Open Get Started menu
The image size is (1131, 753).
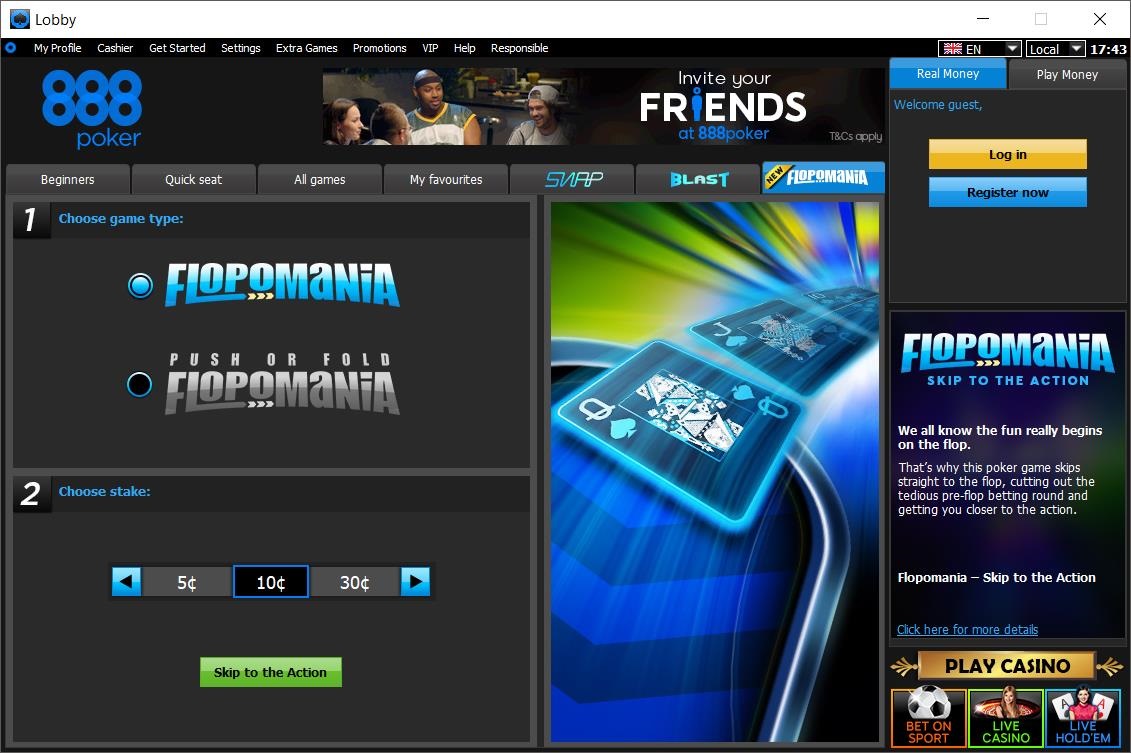point(177,48)
